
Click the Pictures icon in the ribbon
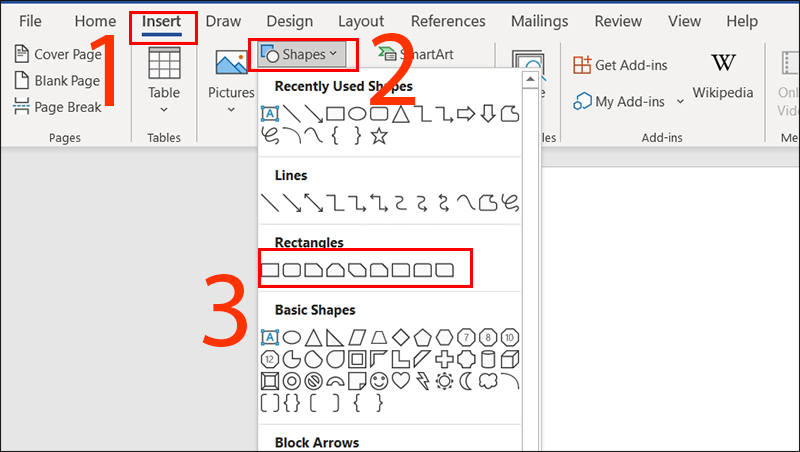231,73
